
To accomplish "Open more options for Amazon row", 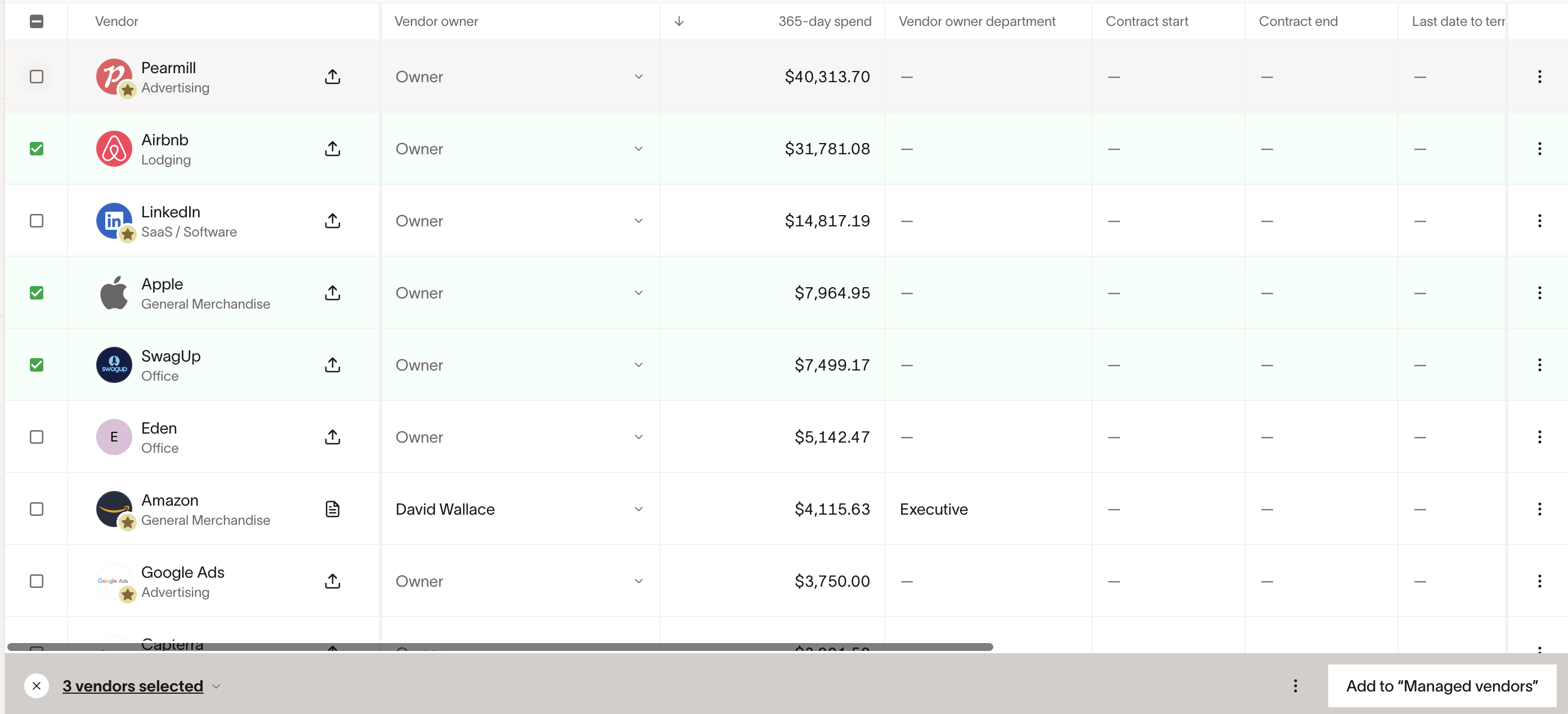I will tap(1539, 509).
